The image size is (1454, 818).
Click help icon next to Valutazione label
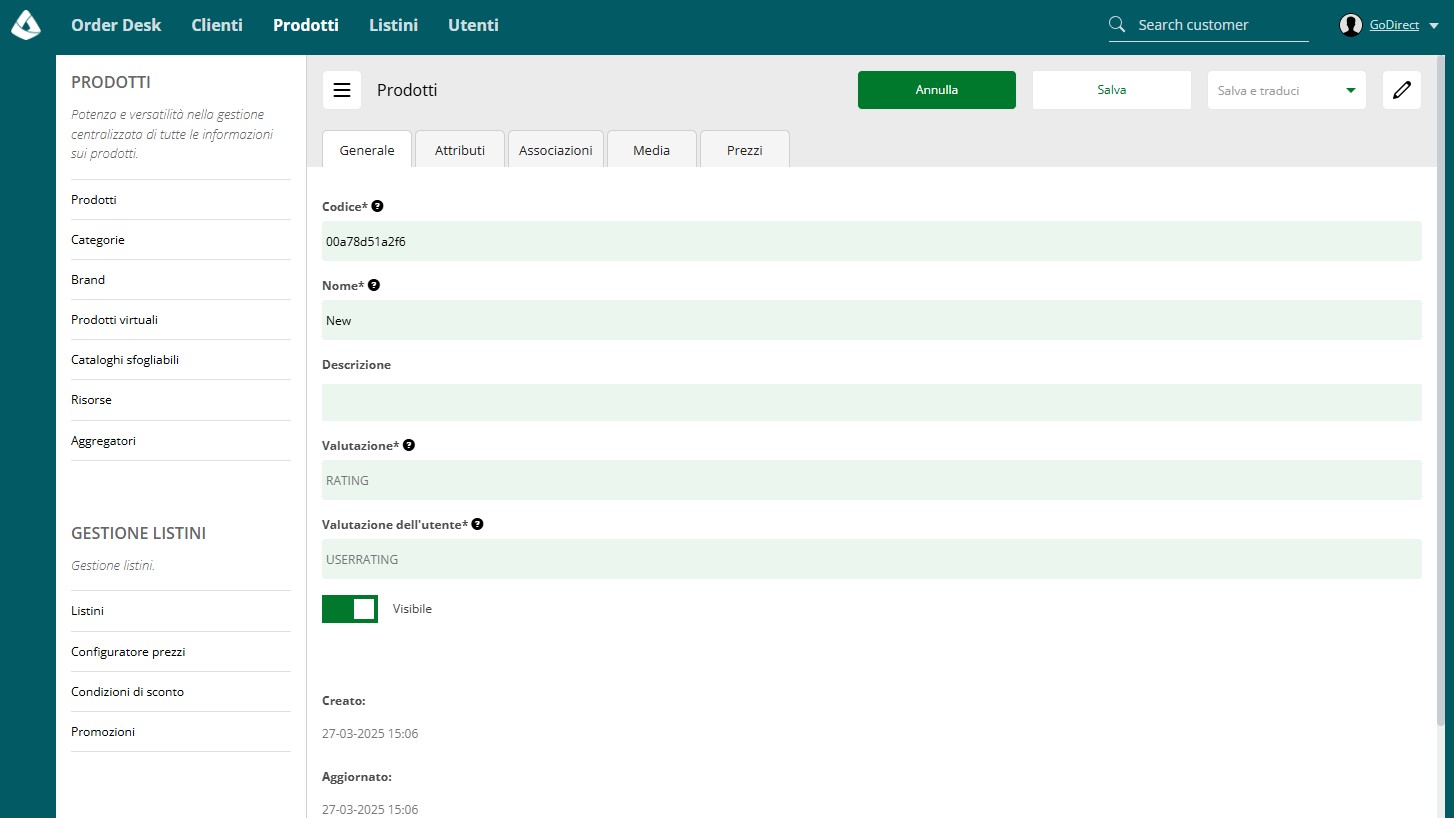pyautogui.click(x=409, y=445)
